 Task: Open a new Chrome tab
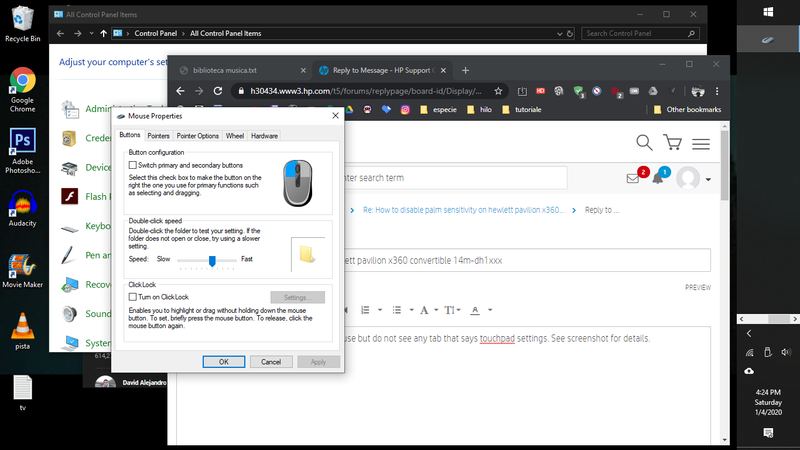[465, 70]
